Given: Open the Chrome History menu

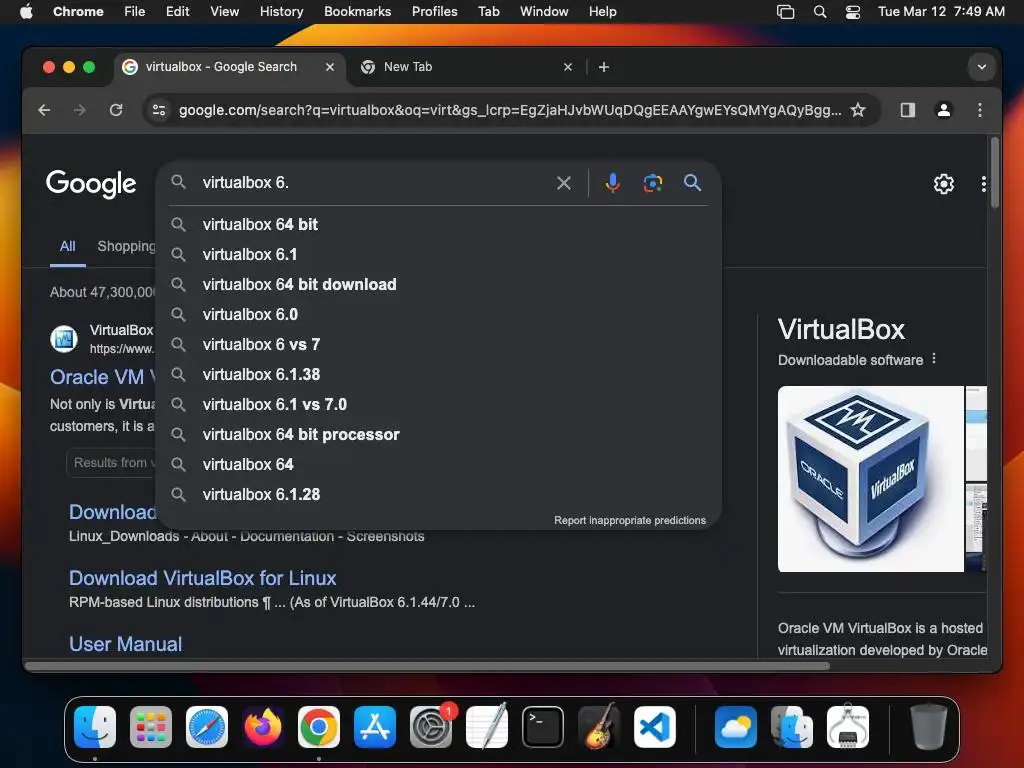Looking at the screenshot, I should tap(281, 12).
